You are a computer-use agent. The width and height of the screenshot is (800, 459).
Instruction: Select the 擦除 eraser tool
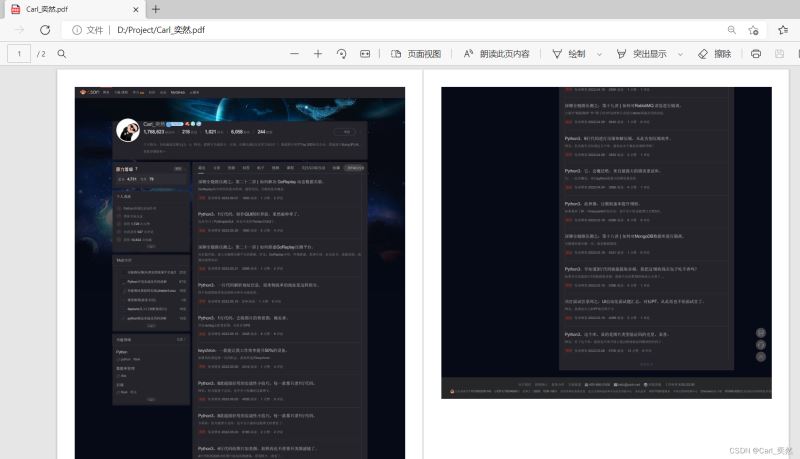pyautogui.click(x=714, y=54)
